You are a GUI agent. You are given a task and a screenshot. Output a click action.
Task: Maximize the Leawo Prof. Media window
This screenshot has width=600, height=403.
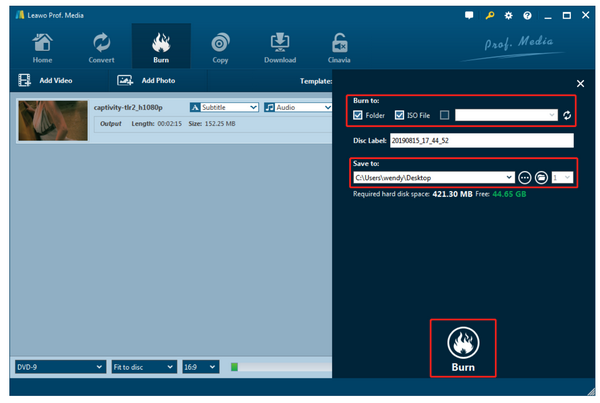pyautogui.click(x=567, y=16)
